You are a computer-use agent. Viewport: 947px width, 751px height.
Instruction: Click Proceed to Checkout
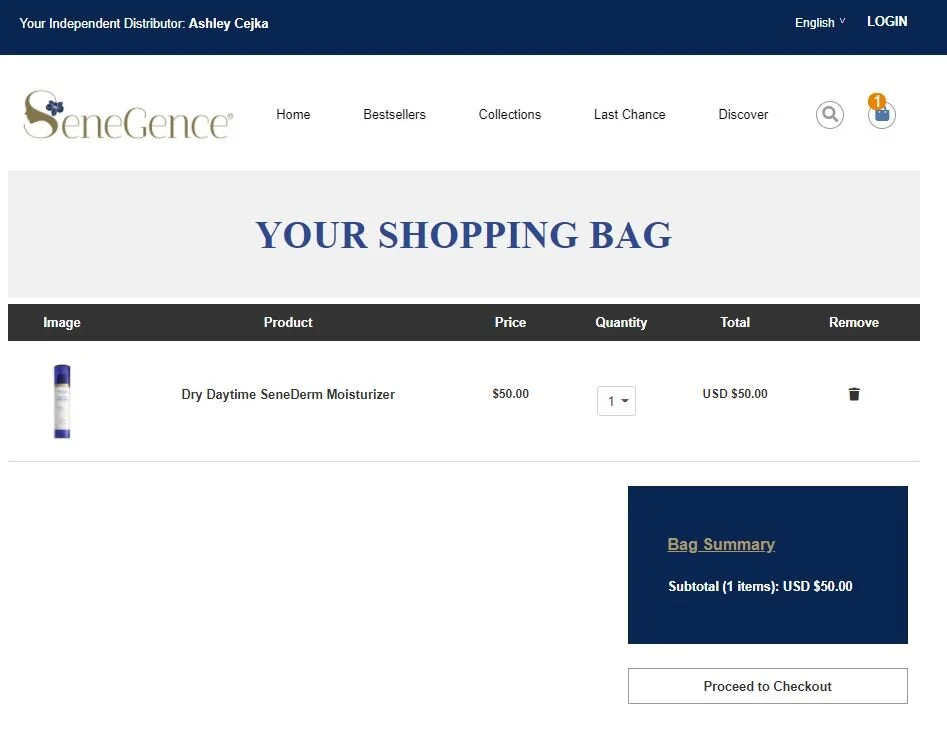click(767, 686)
